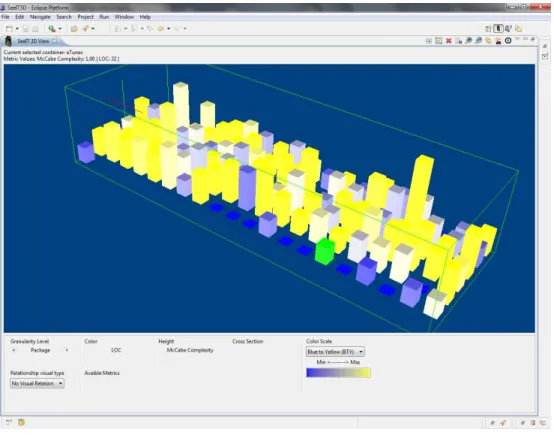Click the black circle target view icon
This screenshot has height=435, width=554.
tap(508, 41)
